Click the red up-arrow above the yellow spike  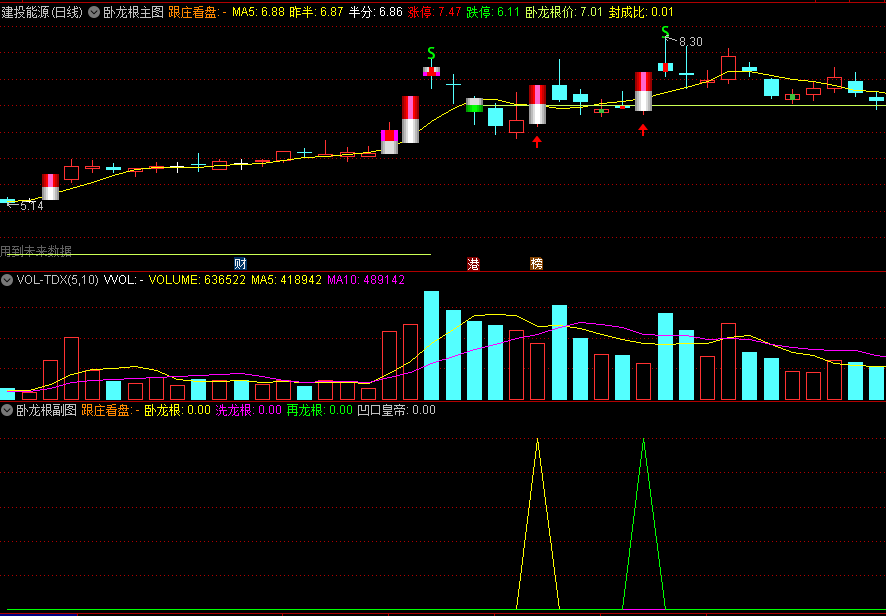pyautogui.click(x=537, y=141)
